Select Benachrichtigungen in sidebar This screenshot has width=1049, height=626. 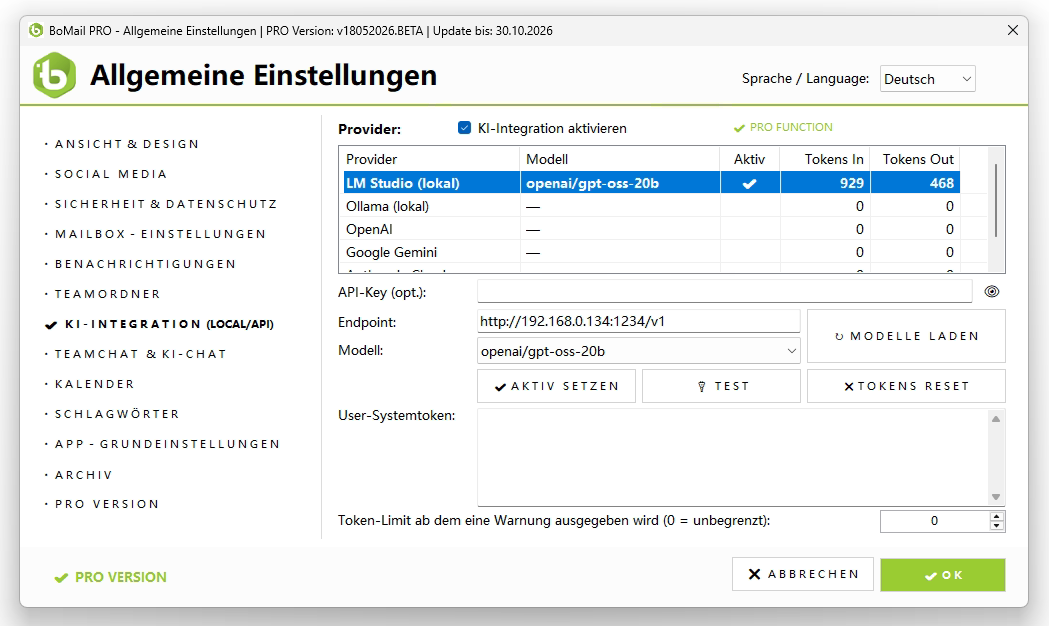point(145,264)
